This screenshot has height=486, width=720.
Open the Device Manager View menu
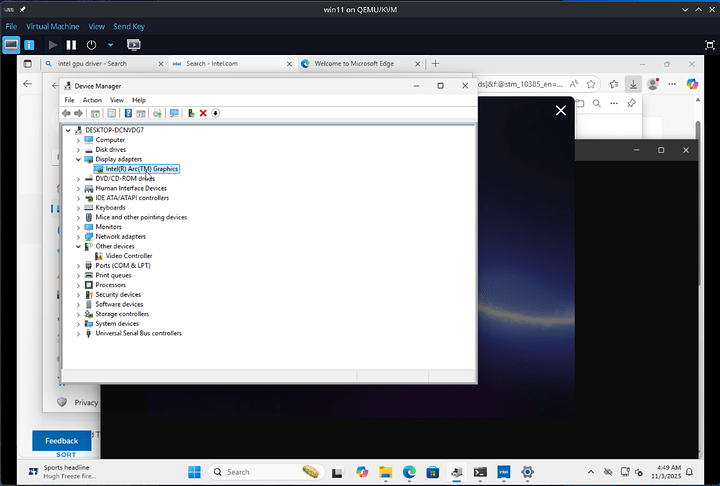click(x=117, y=100)
